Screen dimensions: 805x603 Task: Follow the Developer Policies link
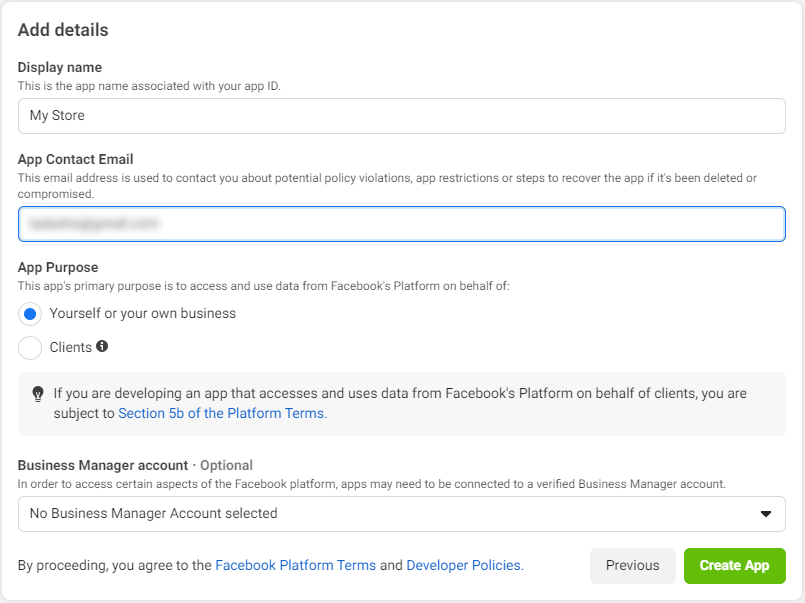click(x=463, y=566)
